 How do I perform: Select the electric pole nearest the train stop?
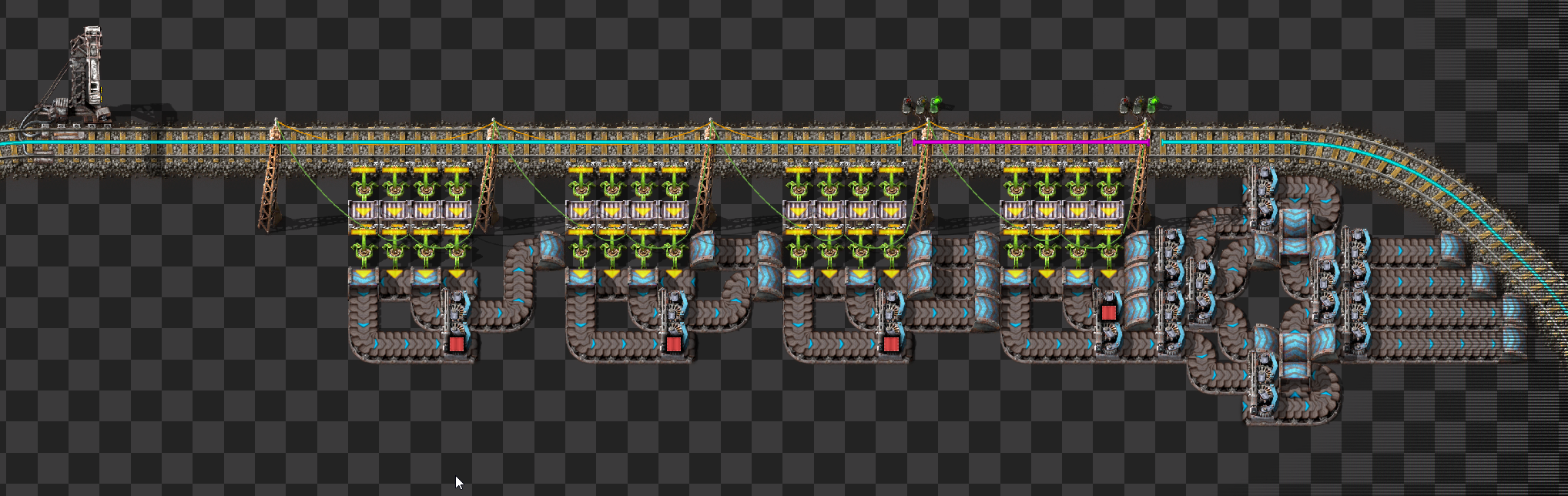[x=271, y=175]
